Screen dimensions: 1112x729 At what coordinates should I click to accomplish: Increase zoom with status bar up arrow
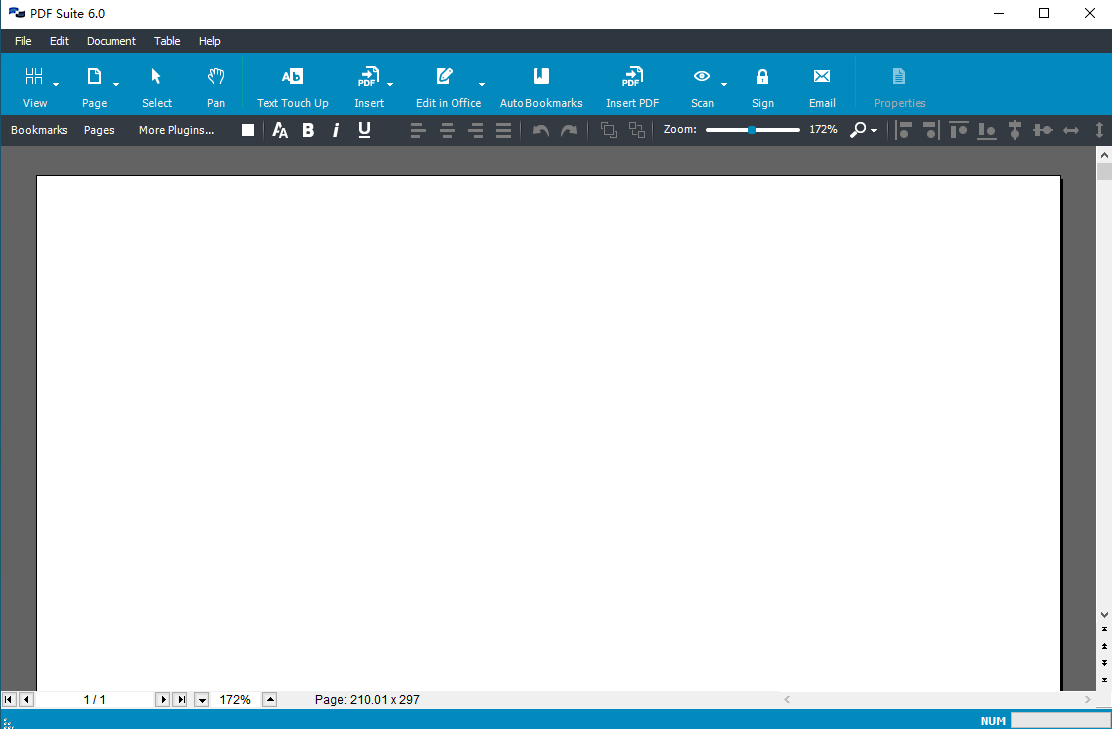coord(269,700)
